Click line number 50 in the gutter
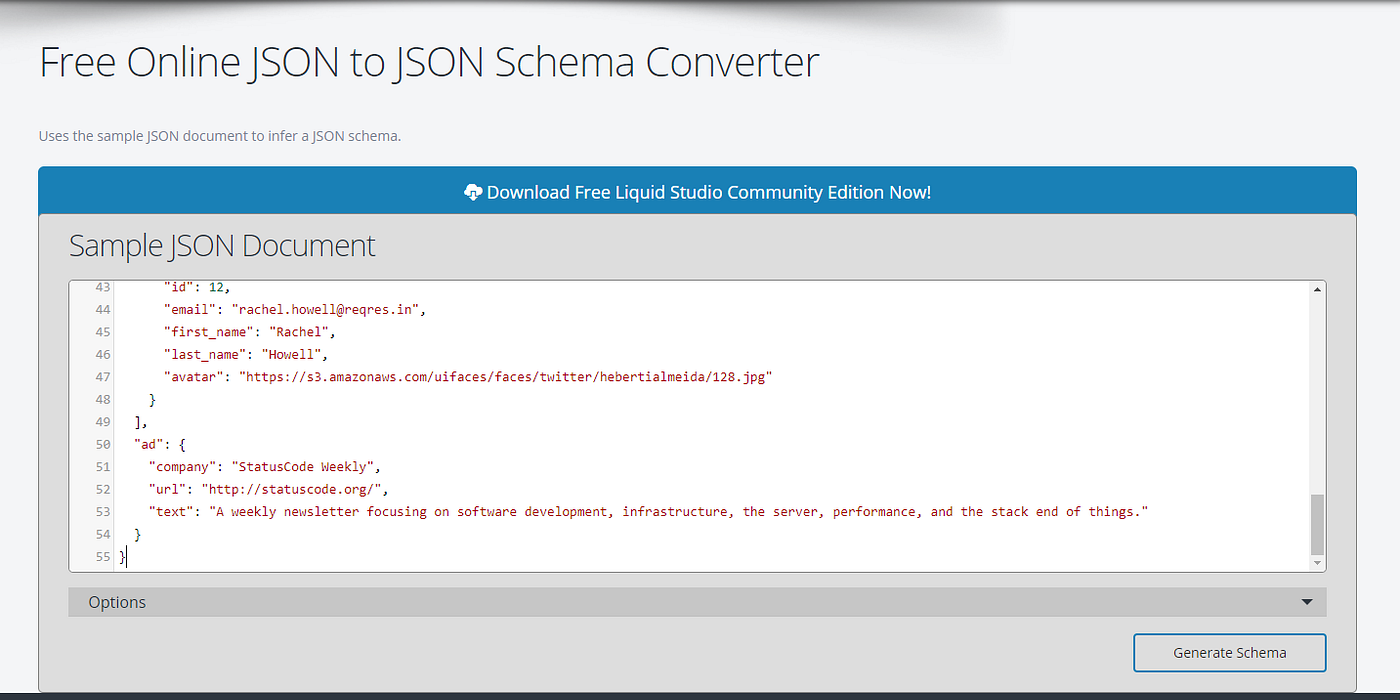Viewport: 1400px width, 700px height. 101,444
